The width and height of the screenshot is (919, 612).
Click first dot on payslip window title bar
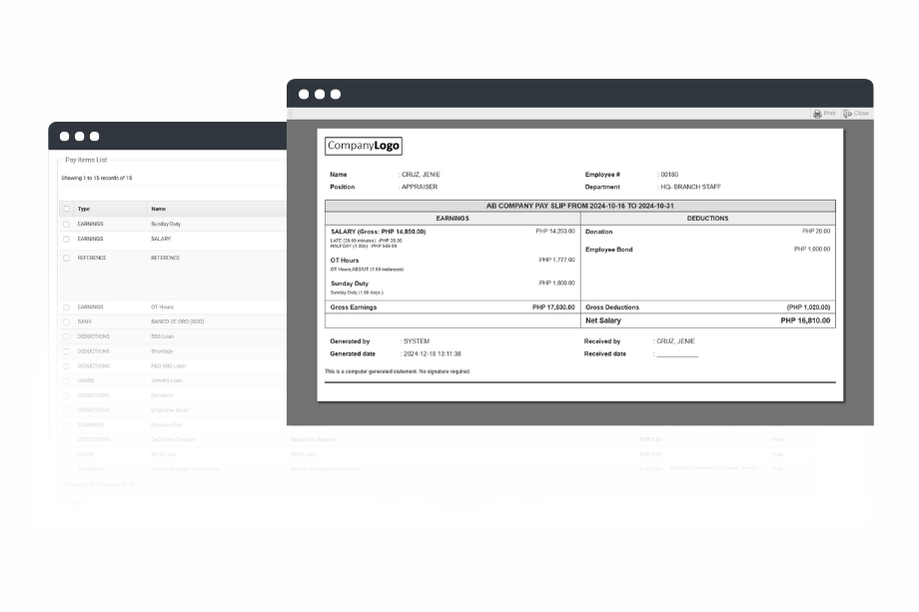304,94
